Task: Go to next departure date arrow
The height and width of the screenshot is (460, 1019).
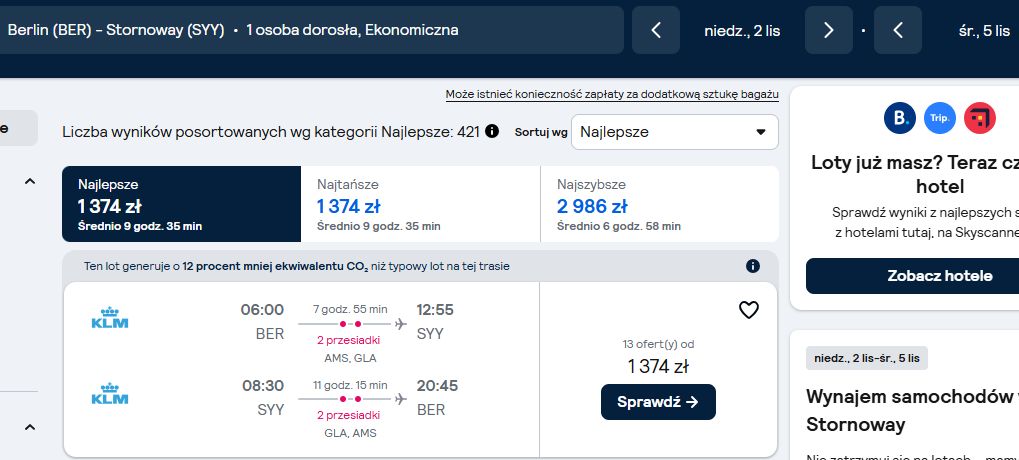Action: (x=828, y=30)
